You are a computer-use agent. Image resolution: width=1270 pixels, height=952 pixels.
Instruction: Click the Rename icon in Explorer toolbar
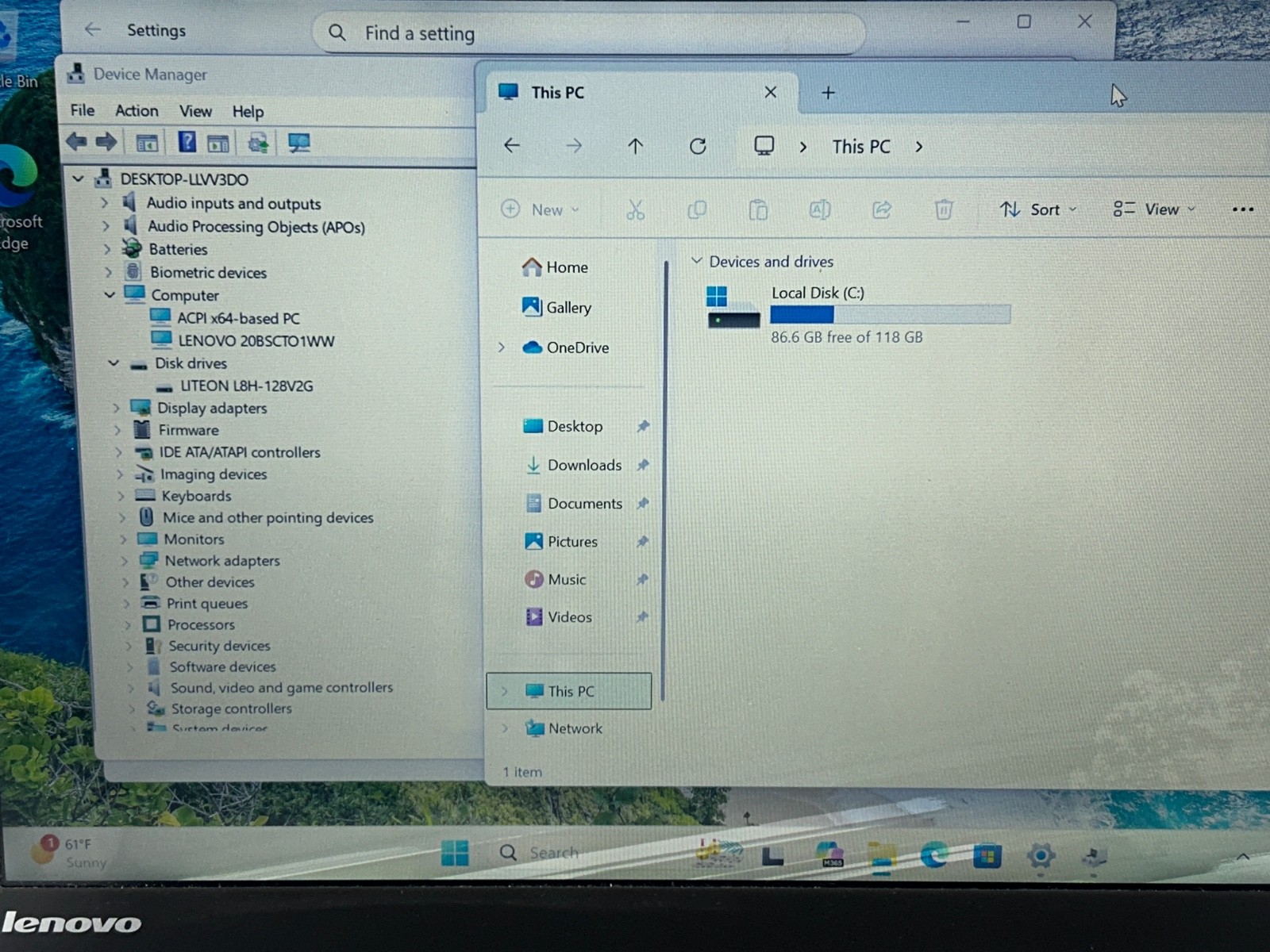point(820,209)
